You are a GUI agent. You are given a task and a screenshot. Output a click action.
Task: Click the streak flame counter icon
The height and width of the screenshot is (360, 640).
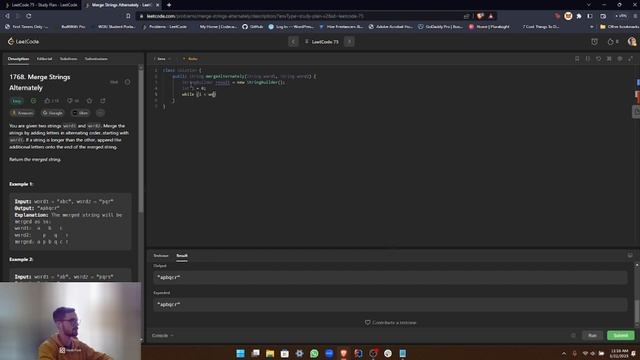[613, 42]
